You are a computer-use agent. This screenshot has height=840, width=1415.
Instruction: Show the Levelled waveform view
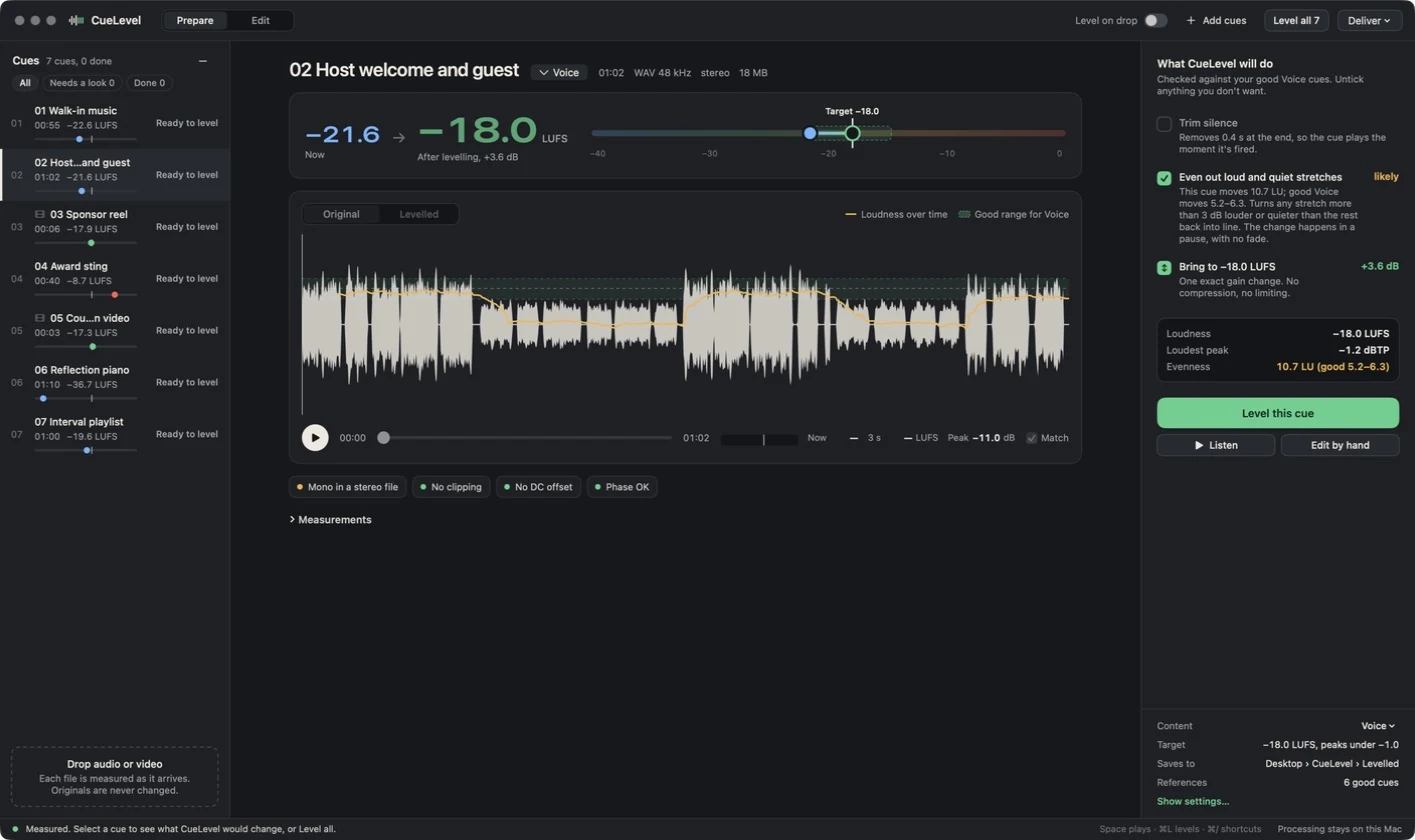tap(419, 214)
